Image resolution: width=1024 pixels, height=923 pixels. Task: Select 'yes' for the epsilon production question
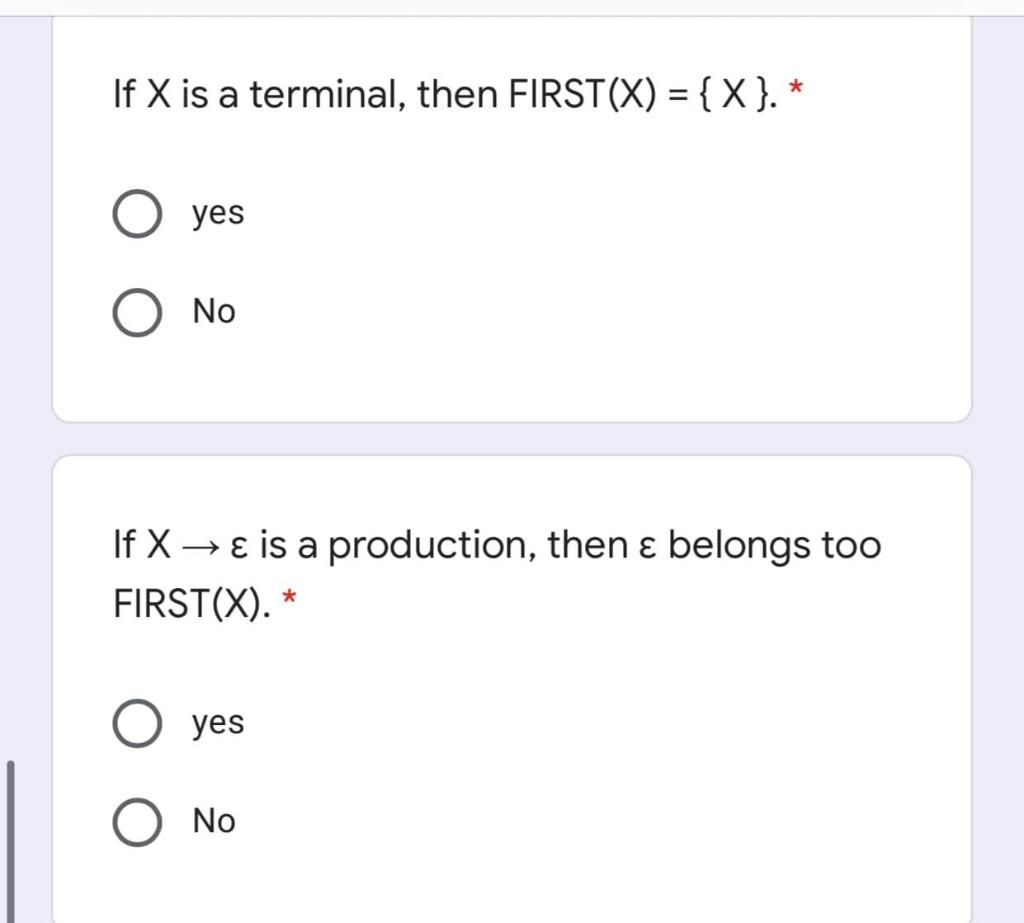[137, 722]
